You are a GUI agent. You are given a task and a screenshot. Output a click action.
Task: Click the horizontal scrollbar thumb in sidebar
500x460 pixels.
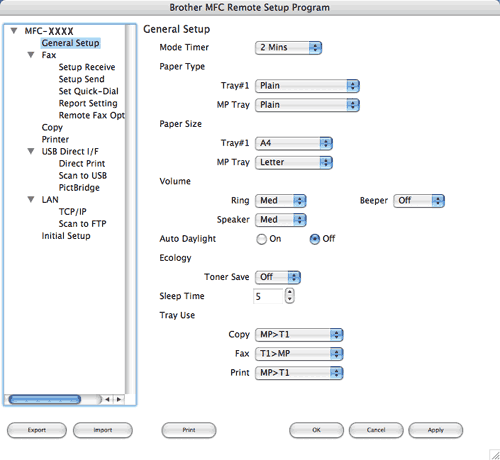pos(45,399)
